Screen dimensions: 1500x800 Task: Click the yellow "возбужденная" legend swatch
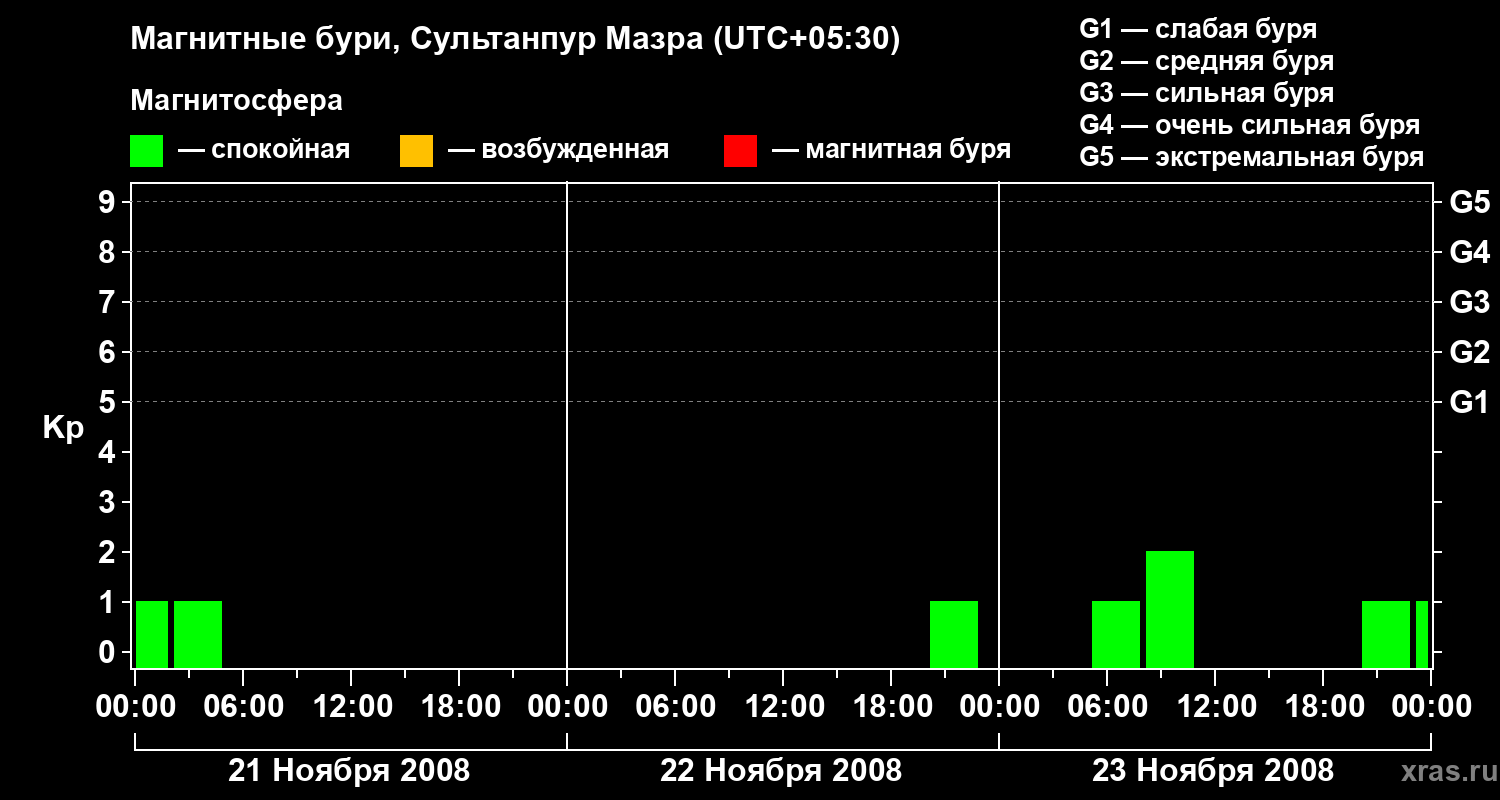coord(416,151)
